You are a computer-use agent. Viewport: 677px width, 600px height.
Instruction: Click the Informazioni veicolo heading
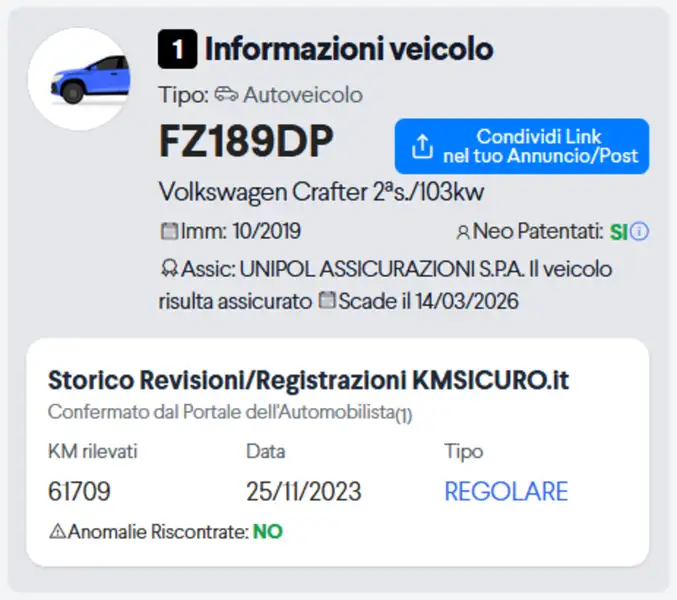349,49
